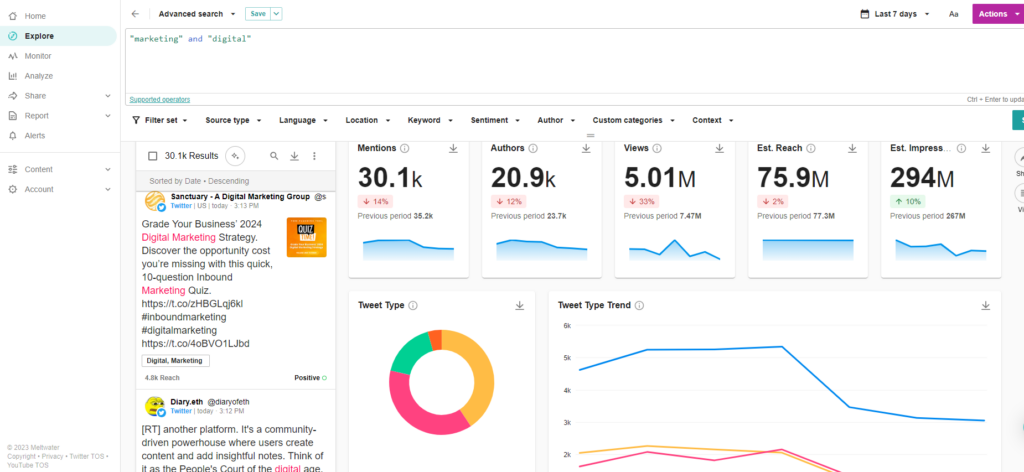Screen dimensions: 1024x472
Task: Open the Language filter dropdown
Action: pyautogui.click(x=302, y=120)
